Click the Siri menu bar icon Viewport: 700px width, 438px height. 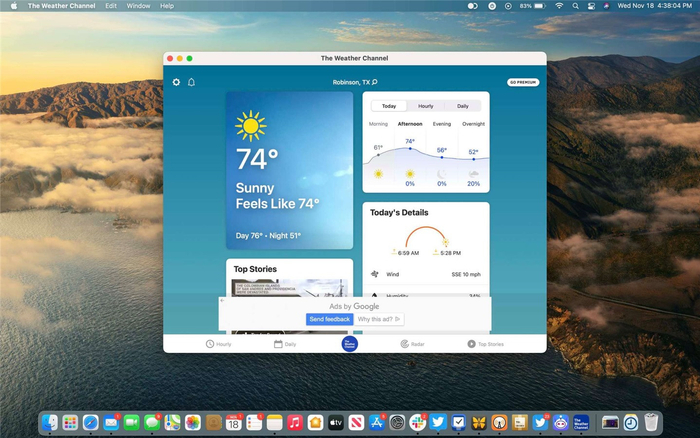[606, 6]
